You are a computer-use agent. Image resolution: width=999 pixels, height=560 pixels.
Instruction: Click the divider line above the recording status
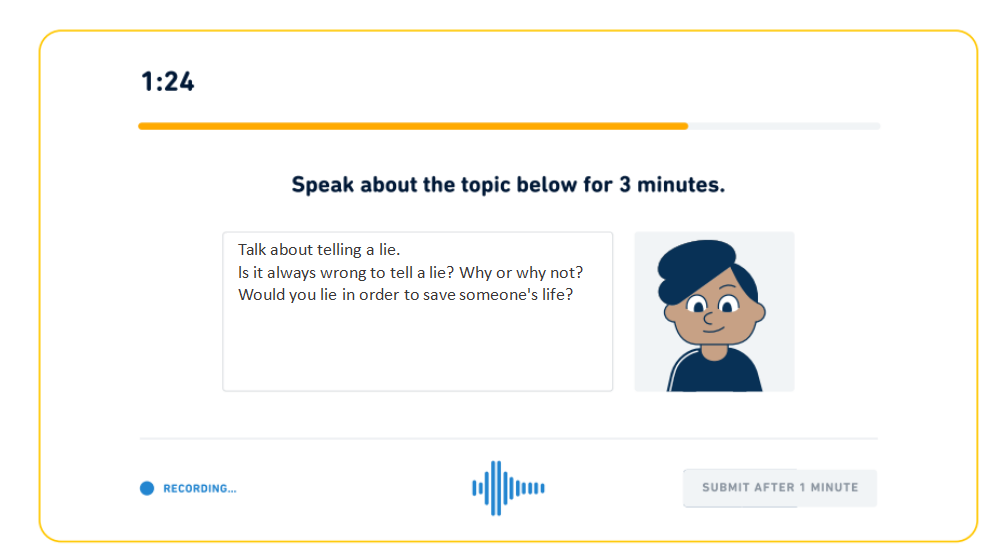508,438
